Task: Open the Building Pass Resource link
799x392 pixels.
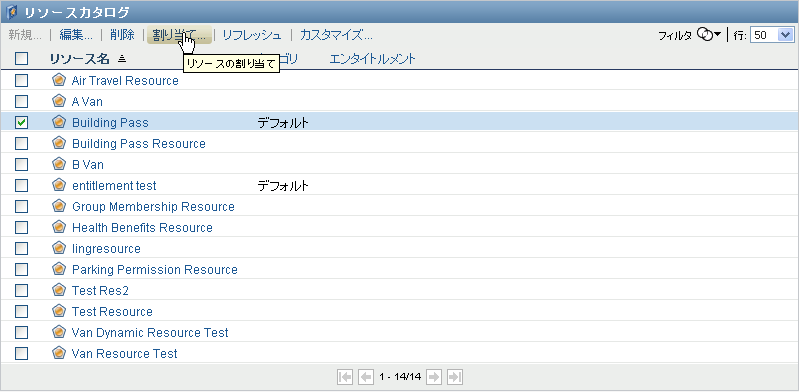Action: [139, 143]
